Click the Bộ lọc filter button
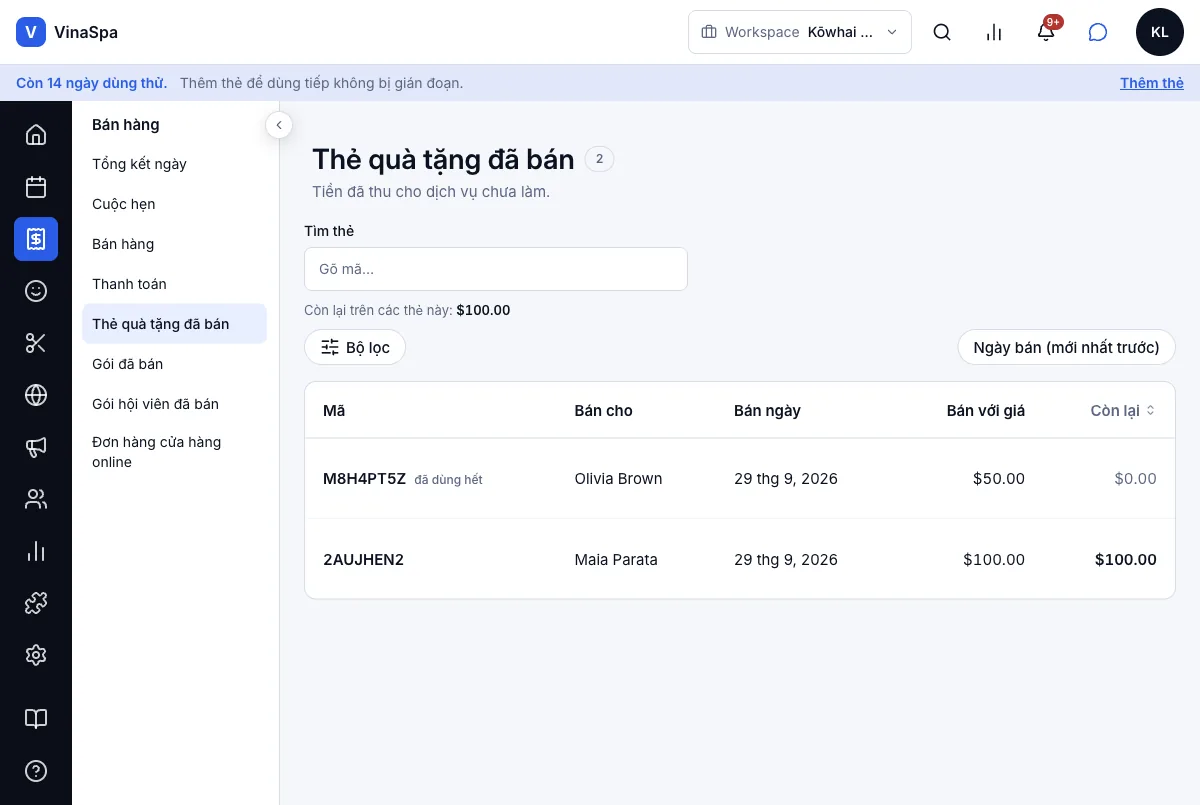1200x805 pixels. click(x=355, y=348)
